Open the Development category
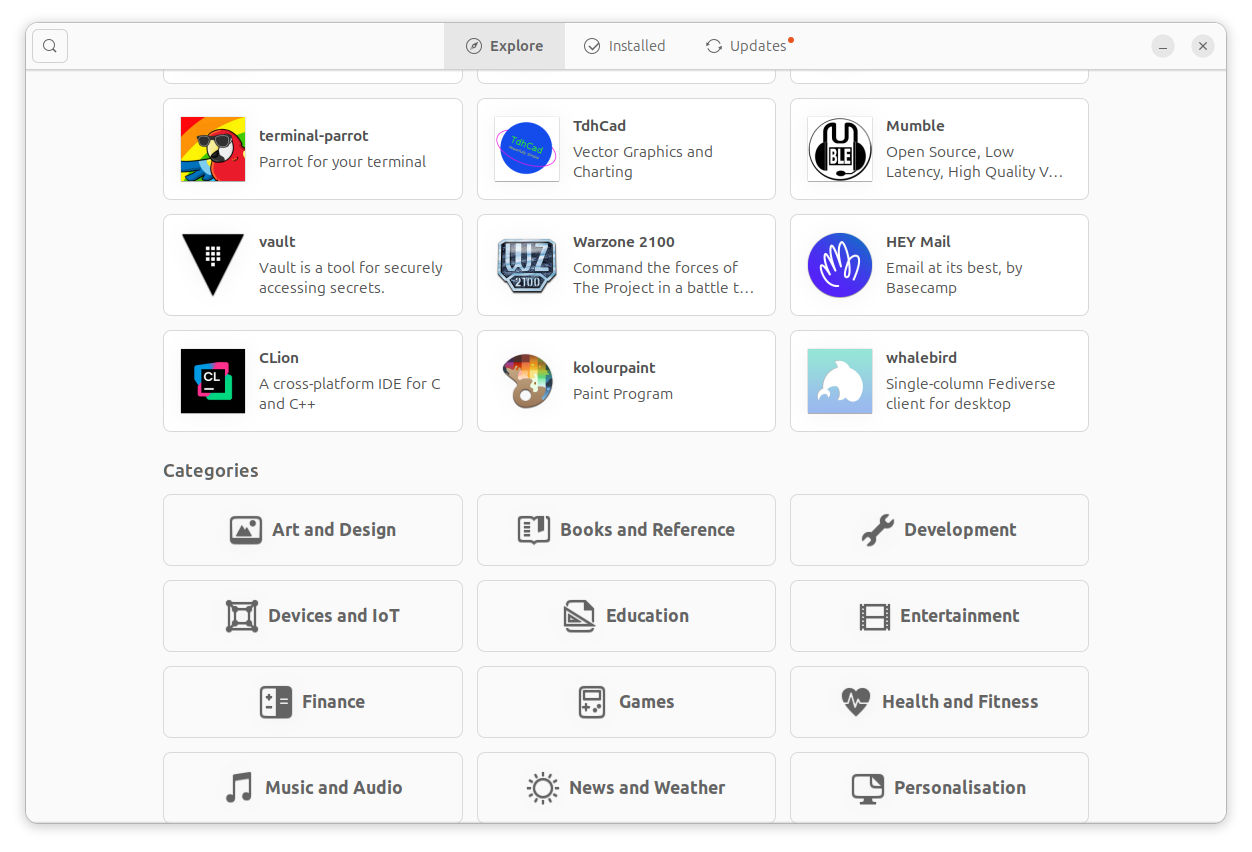The width and height of the screenshot is (1252, 852). pos(939,530)
